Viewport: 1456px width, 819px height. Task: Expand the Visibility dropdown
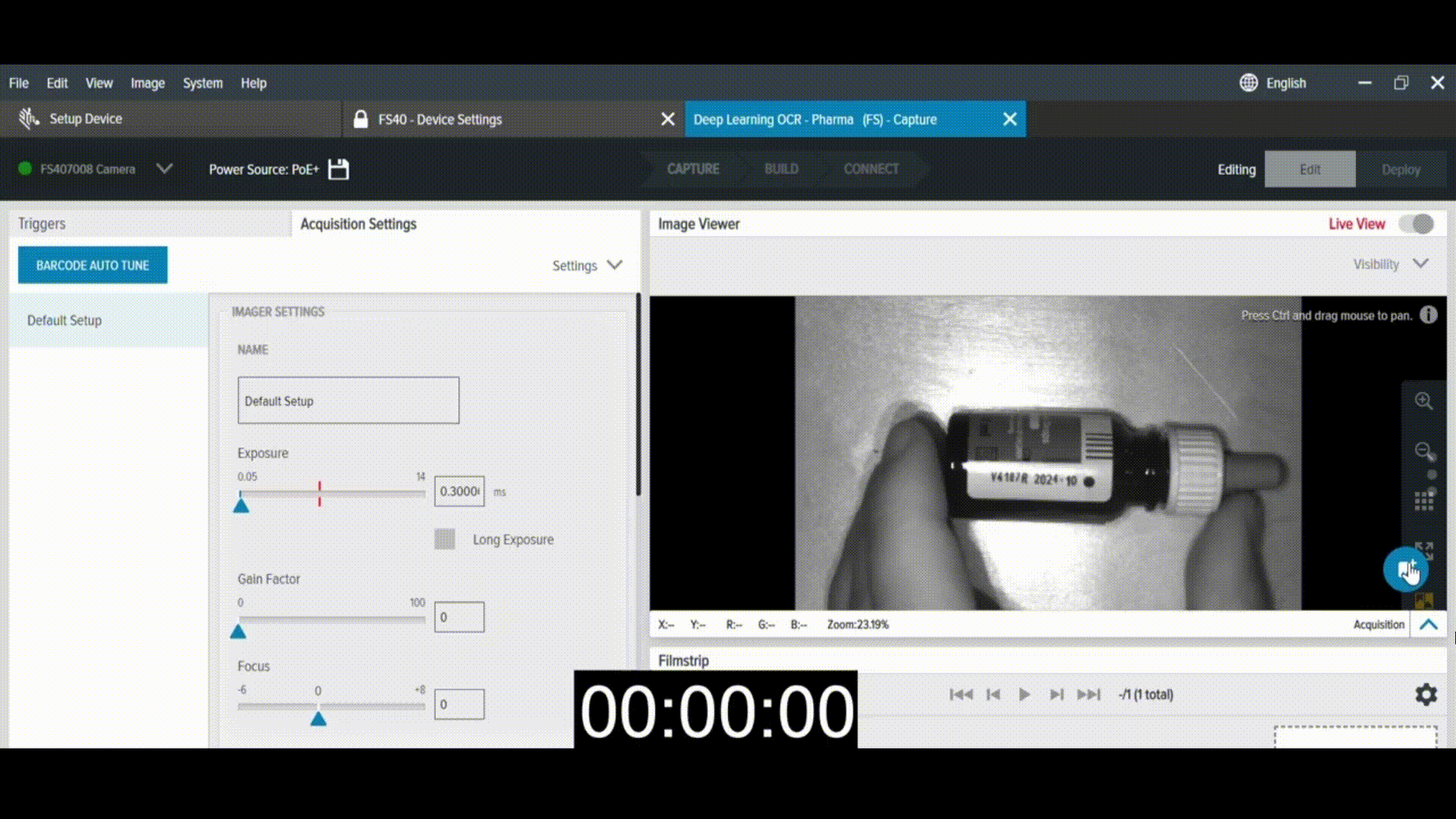point(1391,264)
